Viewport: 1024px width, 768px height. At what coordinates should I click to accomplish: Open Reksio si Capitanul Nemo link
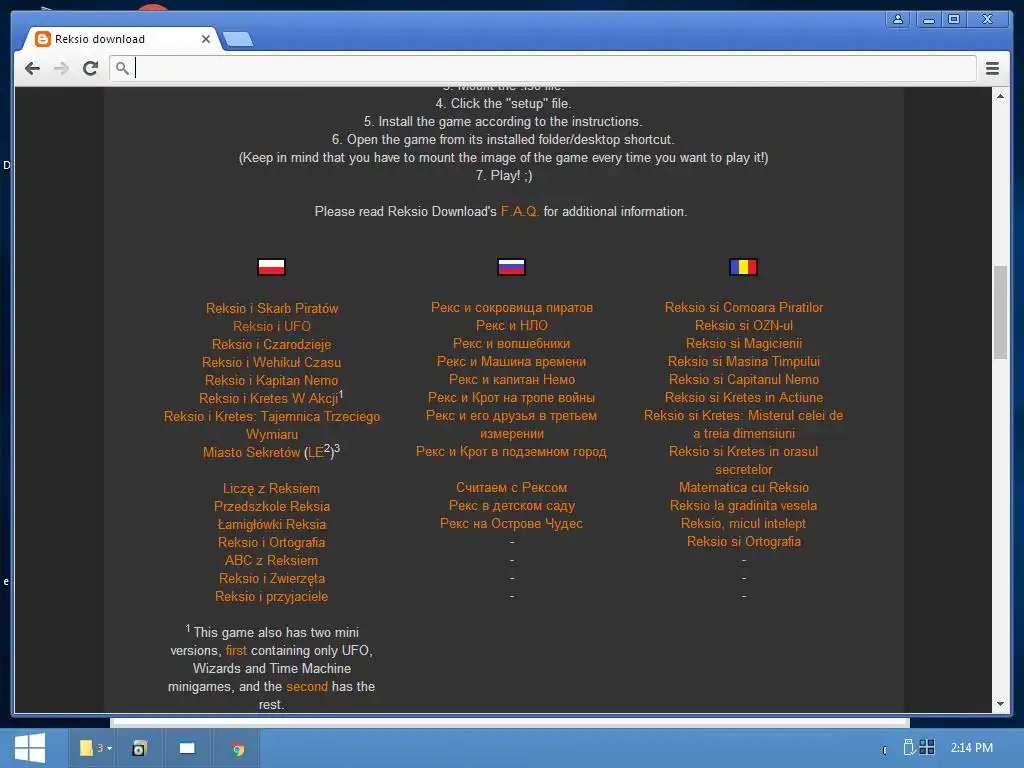coord(744,379)
